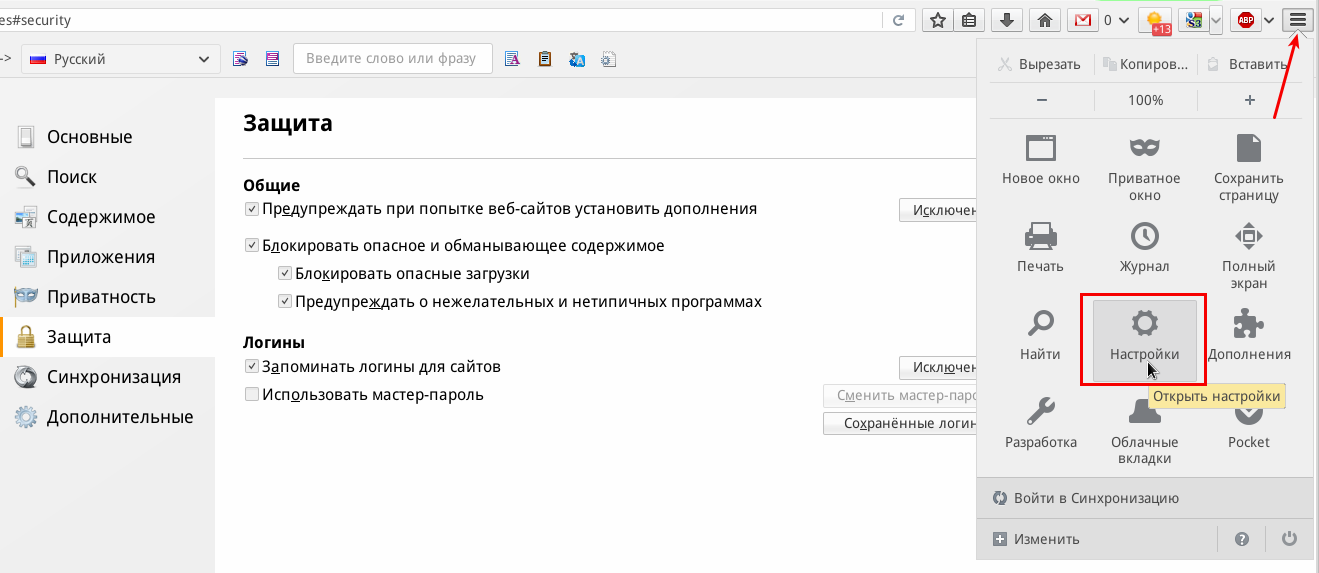Screen dimensions: 1319x573
Task: Select Синхронизация in the settings sidebar
Action: 107,377
